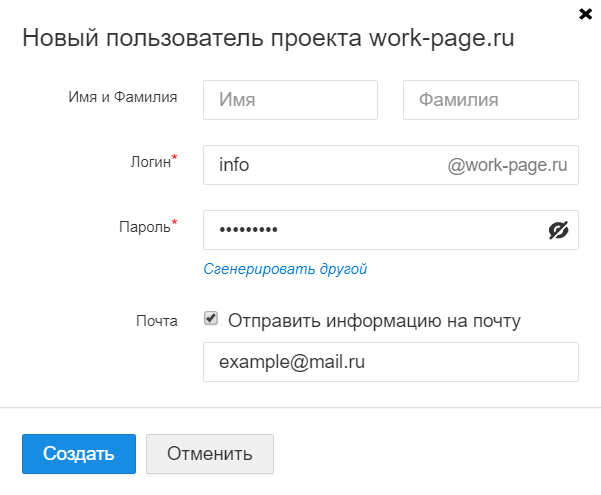Edit the example@mail.ru email field
Screen dimensions: 601x495
click(x=390, y=362)
